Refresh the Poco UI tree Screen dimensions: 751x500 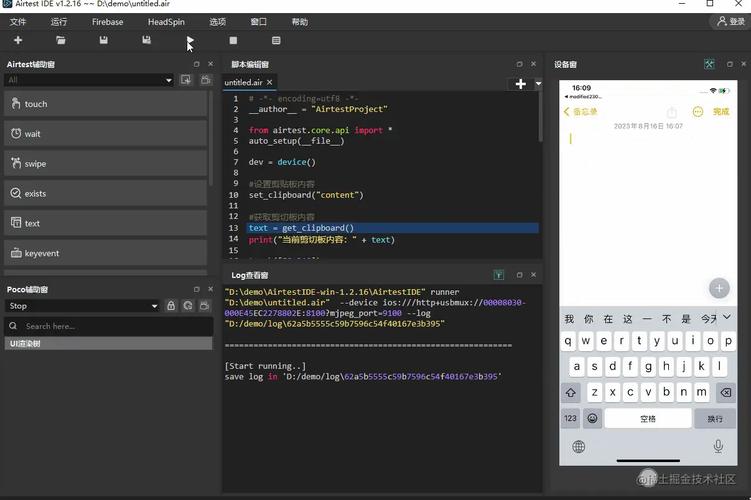click(188, 306)
